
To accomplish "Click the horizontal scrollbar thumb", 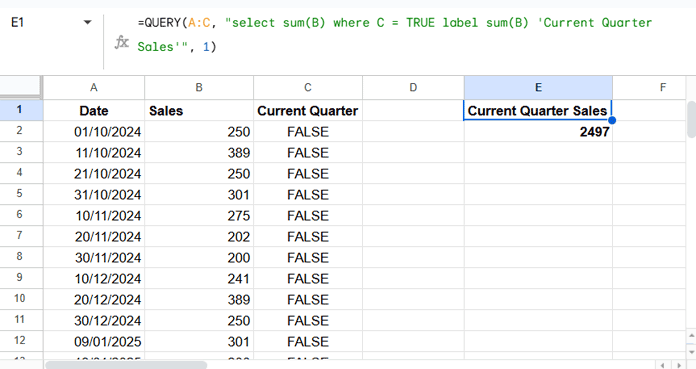I will pyautogui.click(x=126, y=365).
